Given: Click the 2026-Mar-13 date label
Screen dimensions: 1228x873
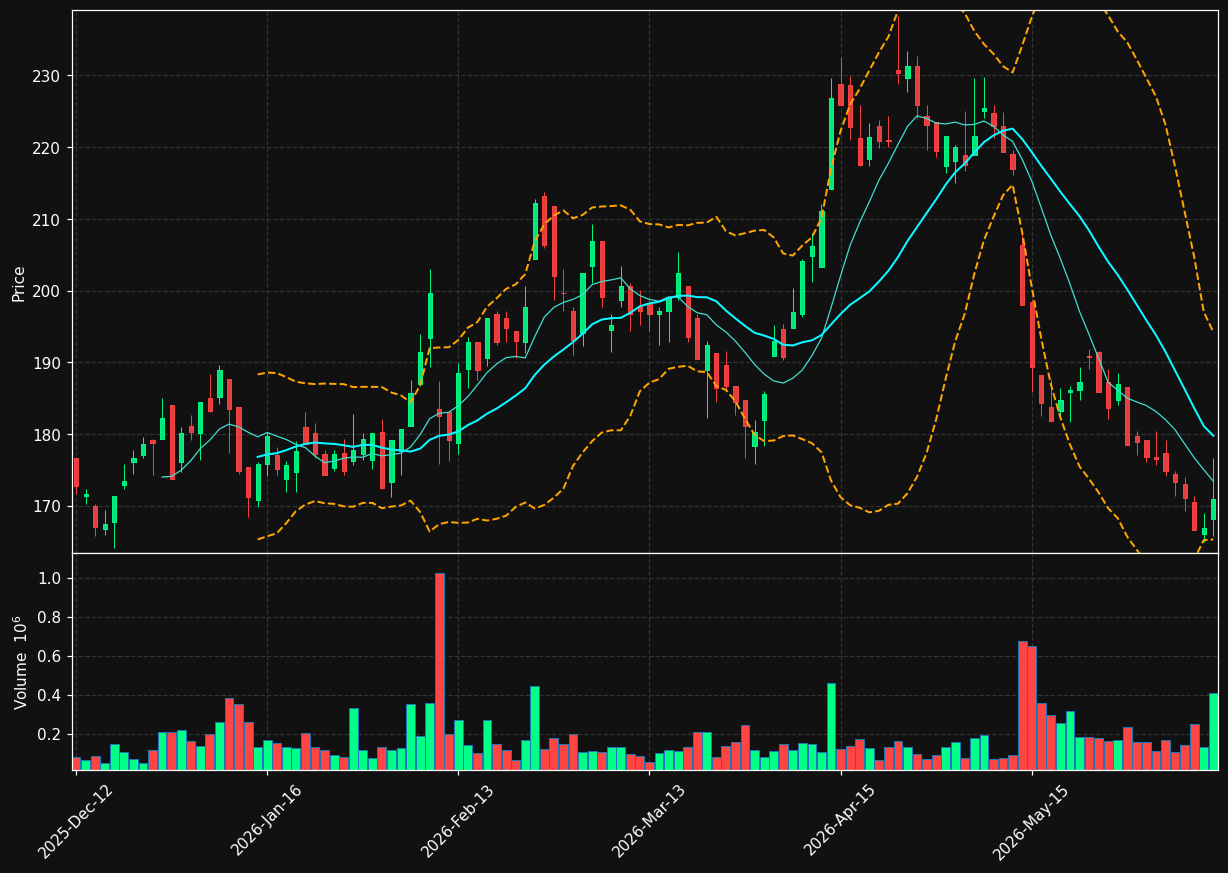Looking at the screenshot, I should tap(649, 821).
